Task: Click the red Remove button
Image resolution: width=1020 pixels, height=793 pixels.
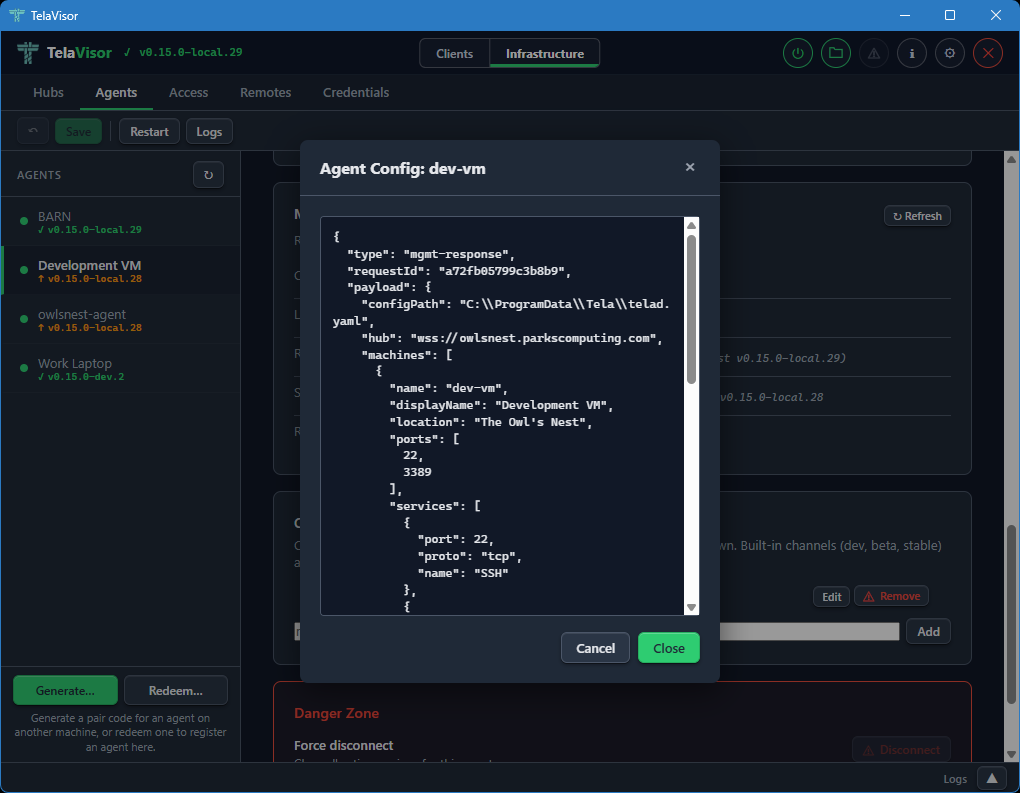Action: point(891,597)
